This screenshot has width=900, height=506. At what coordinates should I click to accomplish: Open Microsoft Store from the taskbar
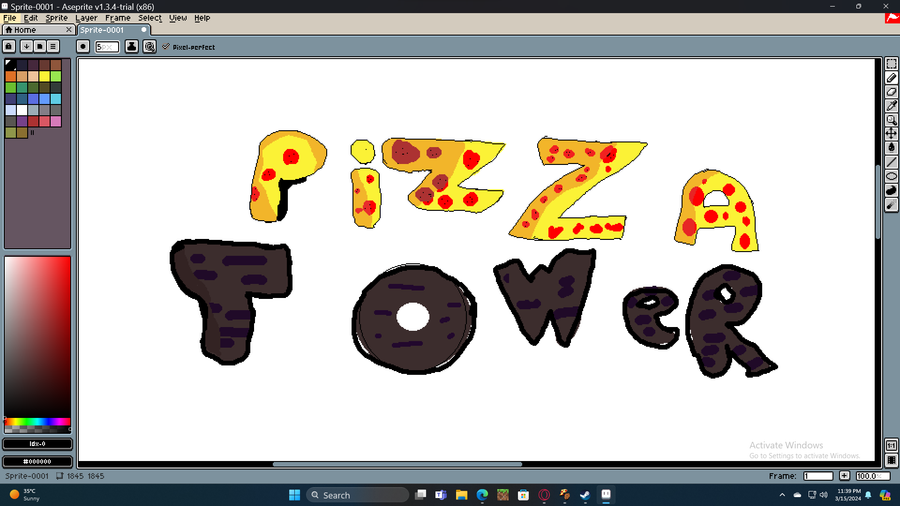(x=523, y=495)
